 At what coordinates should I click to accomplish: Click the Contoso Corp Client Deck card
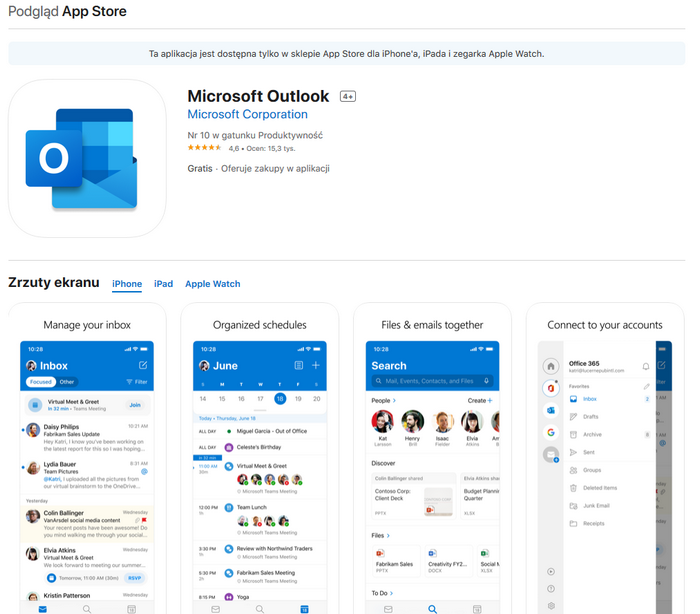pyautogui.click(x=414, y=496)
